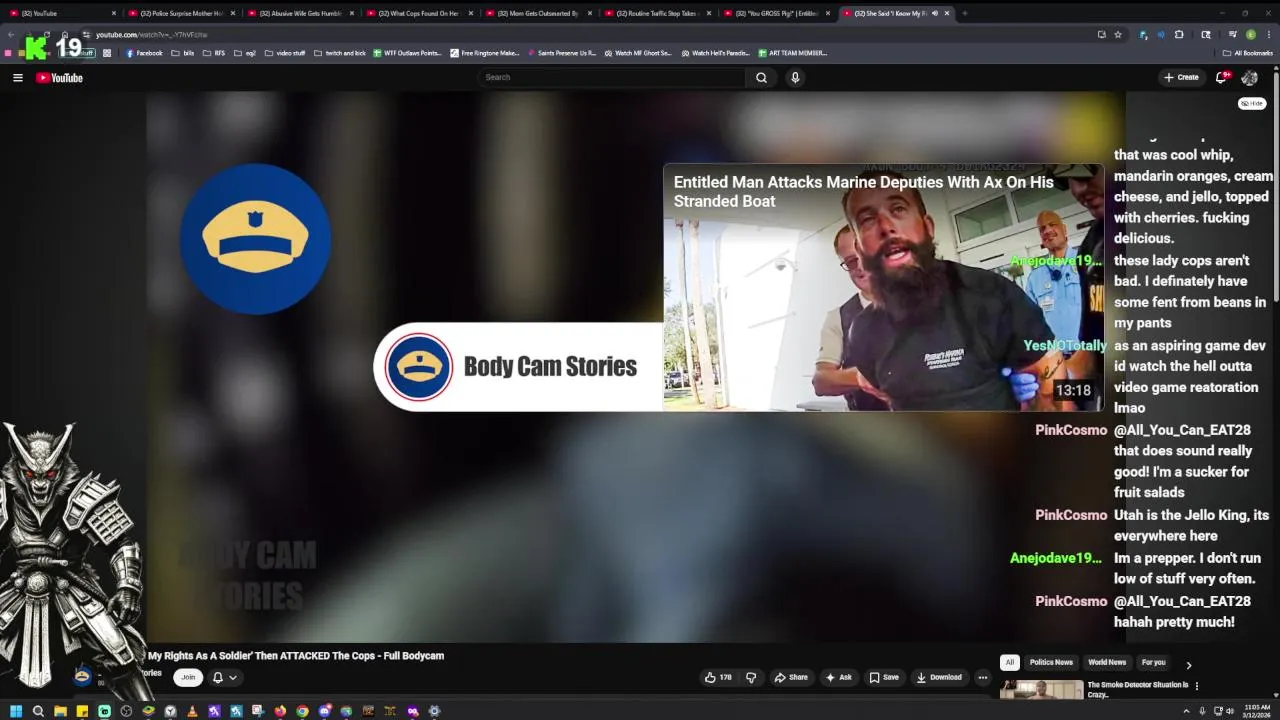Download the video
Image resolution: width=1280 pixels, height=720 pixels.
click(939, 677)
